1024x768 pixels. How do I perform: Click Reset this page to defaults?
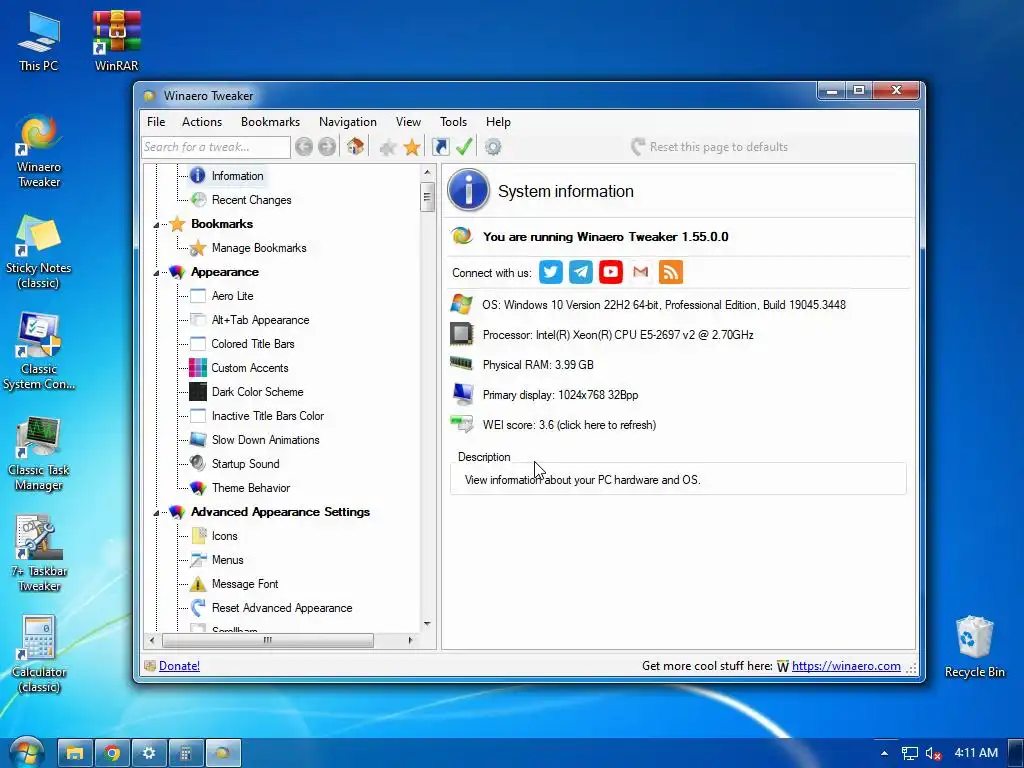click(709, 147)
